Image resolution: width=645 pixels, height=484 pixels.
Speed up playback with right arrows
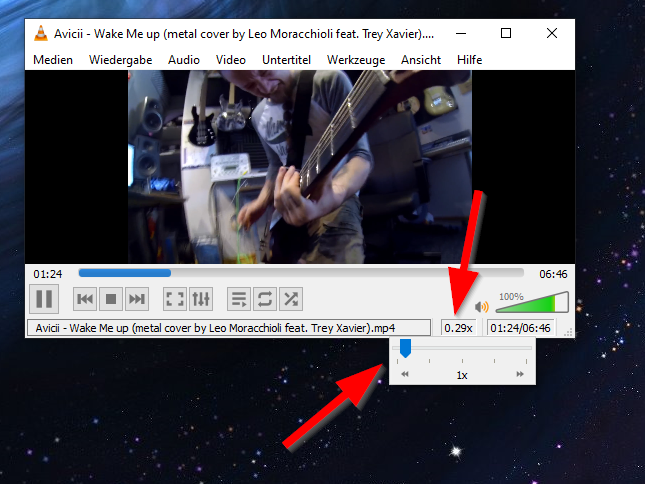(520, 374)
